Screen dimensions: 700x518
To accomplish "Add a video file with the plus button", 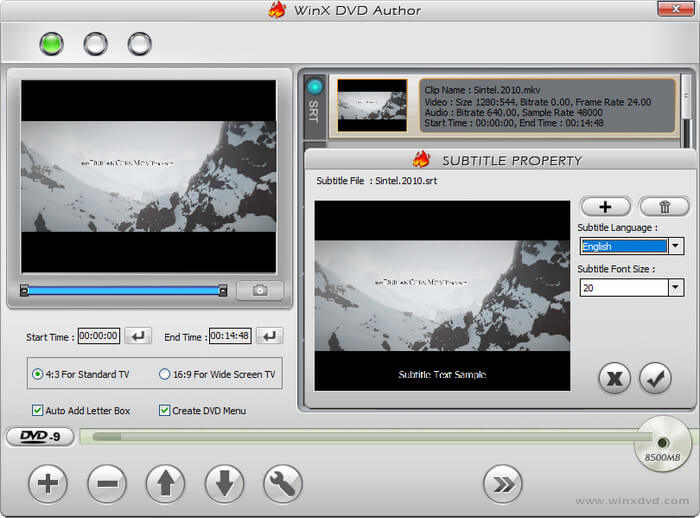I will 48,484.
